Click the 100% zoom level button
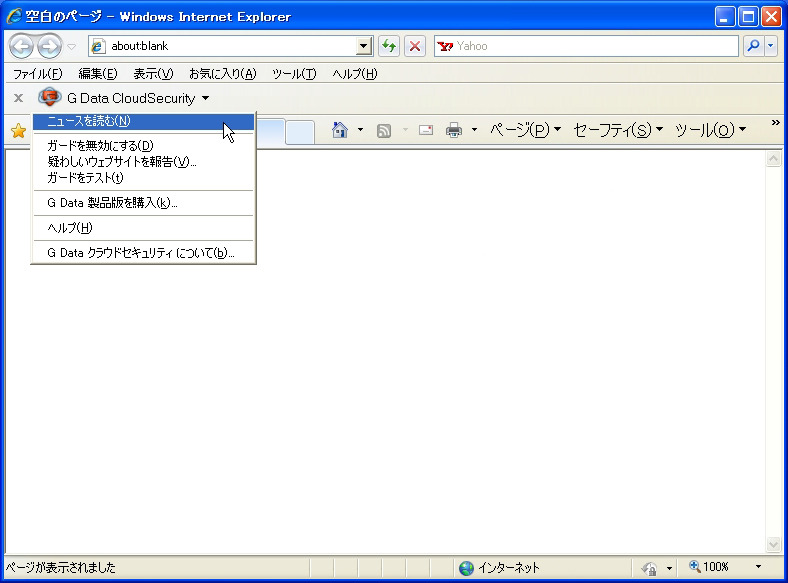788x583 pixels. [x=709, y=567]
